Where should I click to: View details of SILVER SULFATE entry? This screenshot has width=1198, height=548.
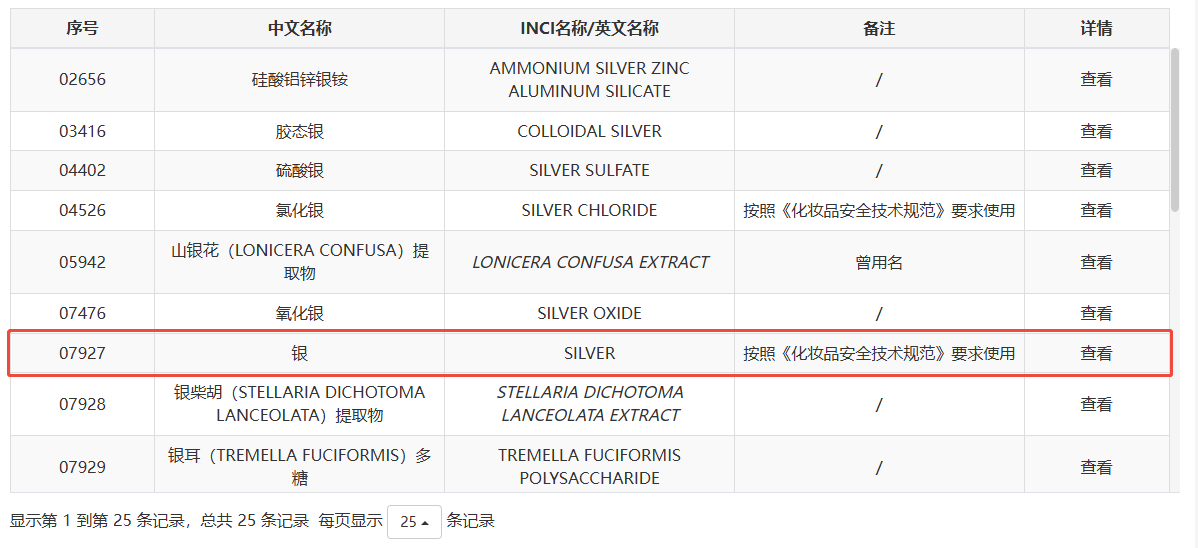click(x=1096, y=171)
